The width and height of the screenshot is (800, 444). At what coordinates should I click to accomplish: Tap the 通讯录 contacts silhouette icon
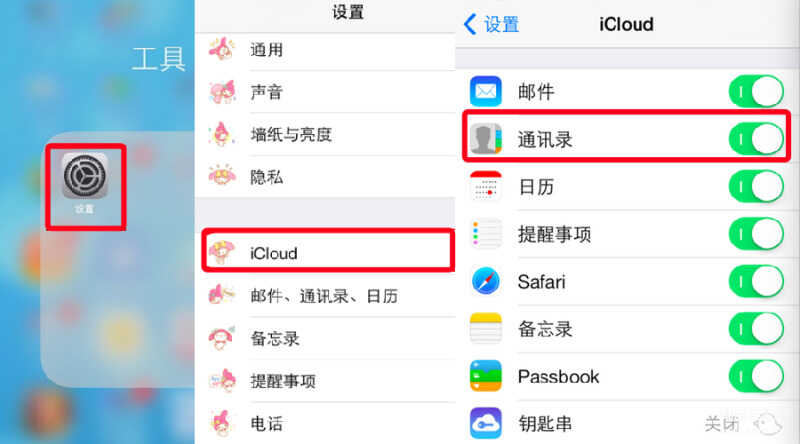[485, 138]
